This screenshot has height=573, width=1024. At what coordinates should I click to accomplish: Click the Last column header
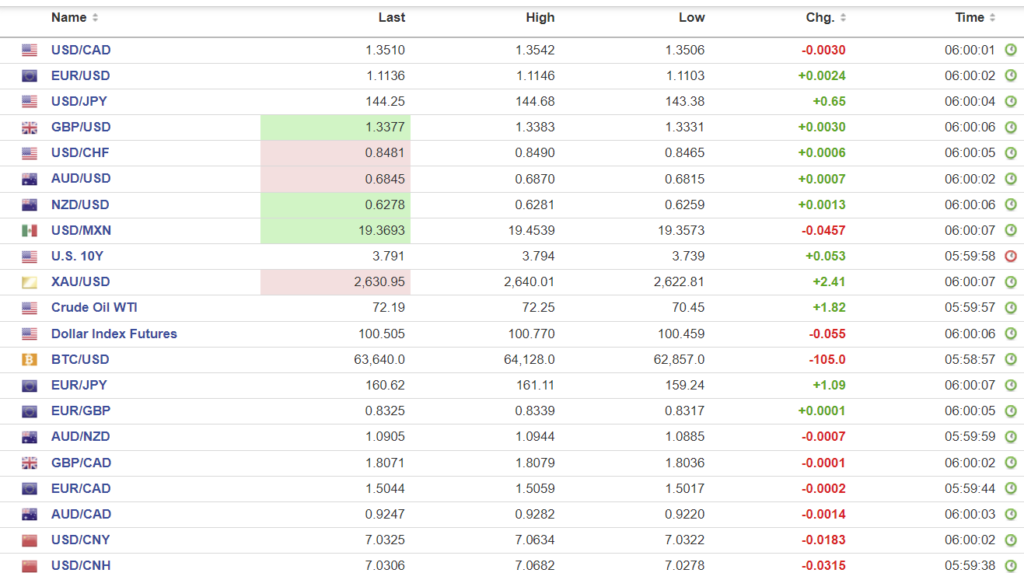[x=391, y=18]
